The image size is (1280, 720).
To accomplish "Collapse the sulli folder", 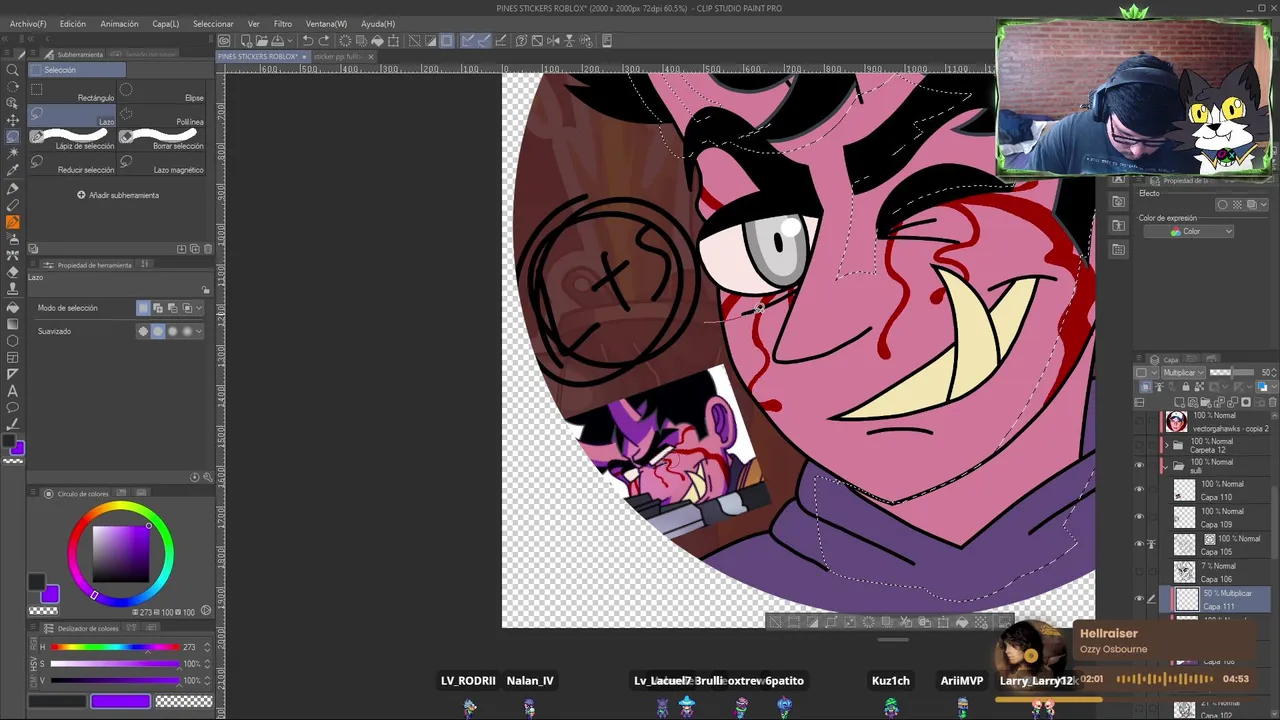I will tap(1165, 466).
